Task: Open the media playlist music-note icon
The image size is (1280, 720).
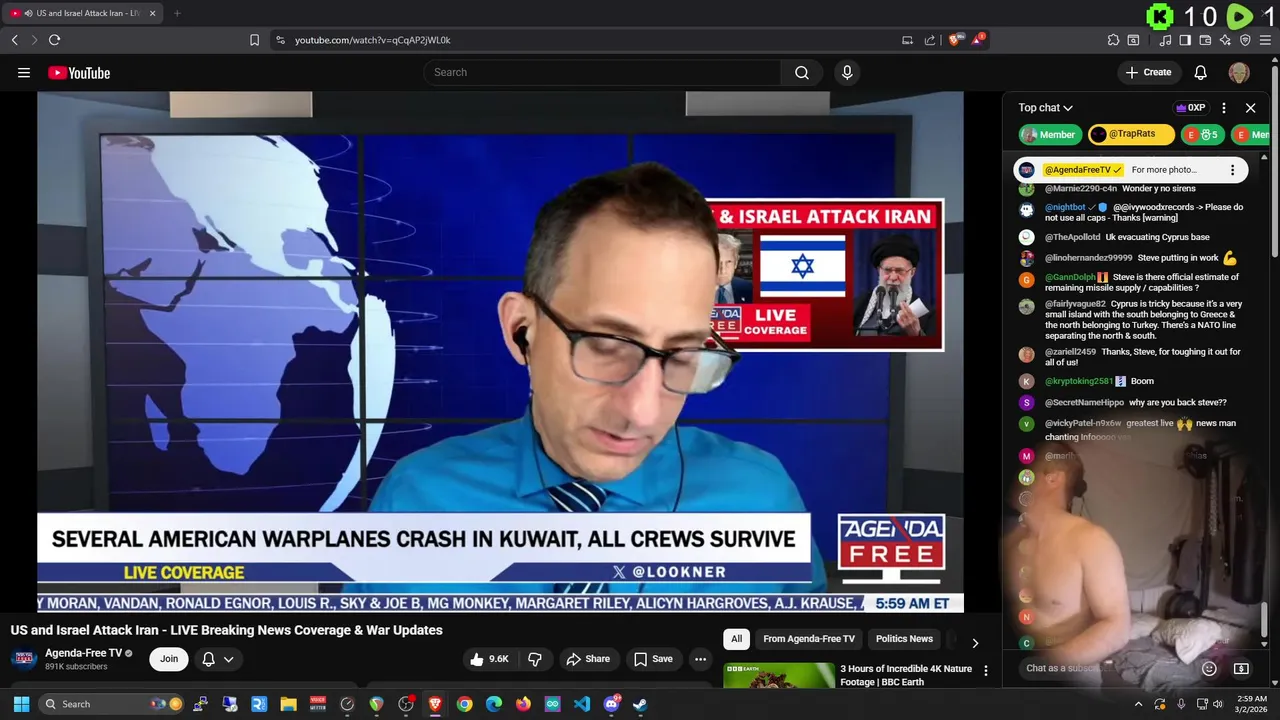Action: click(x=1165, y=40)
